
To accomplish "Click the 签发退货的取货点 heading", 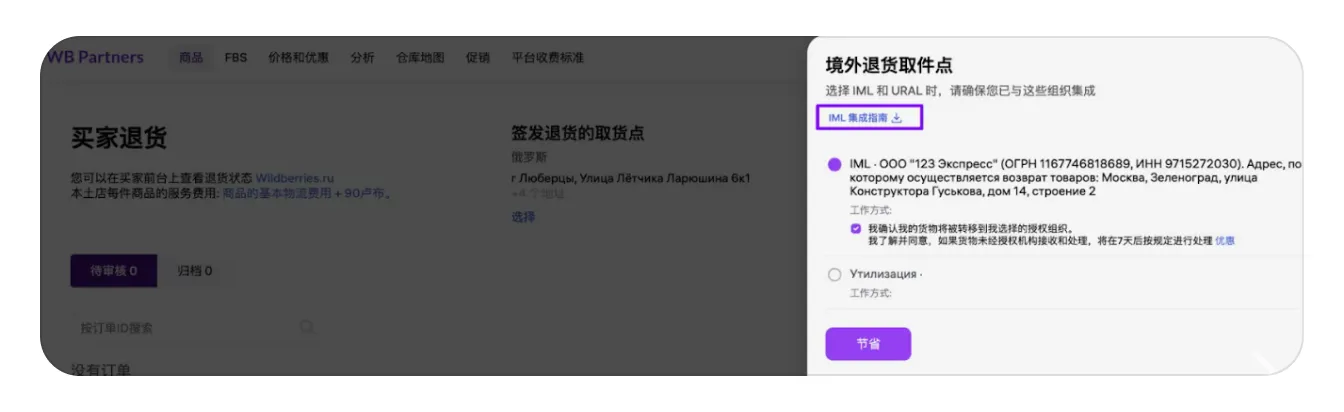I will [577, 133].
